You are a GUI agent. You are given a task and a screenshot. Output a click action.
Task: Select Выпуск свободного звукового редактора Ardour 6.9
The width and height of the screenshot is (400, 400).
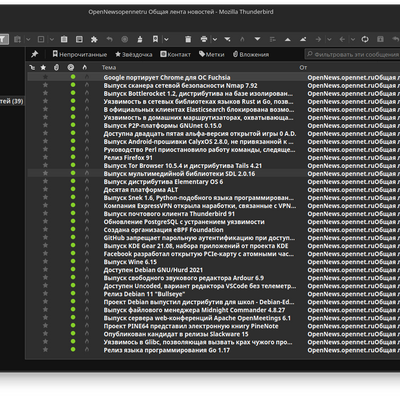214,278
